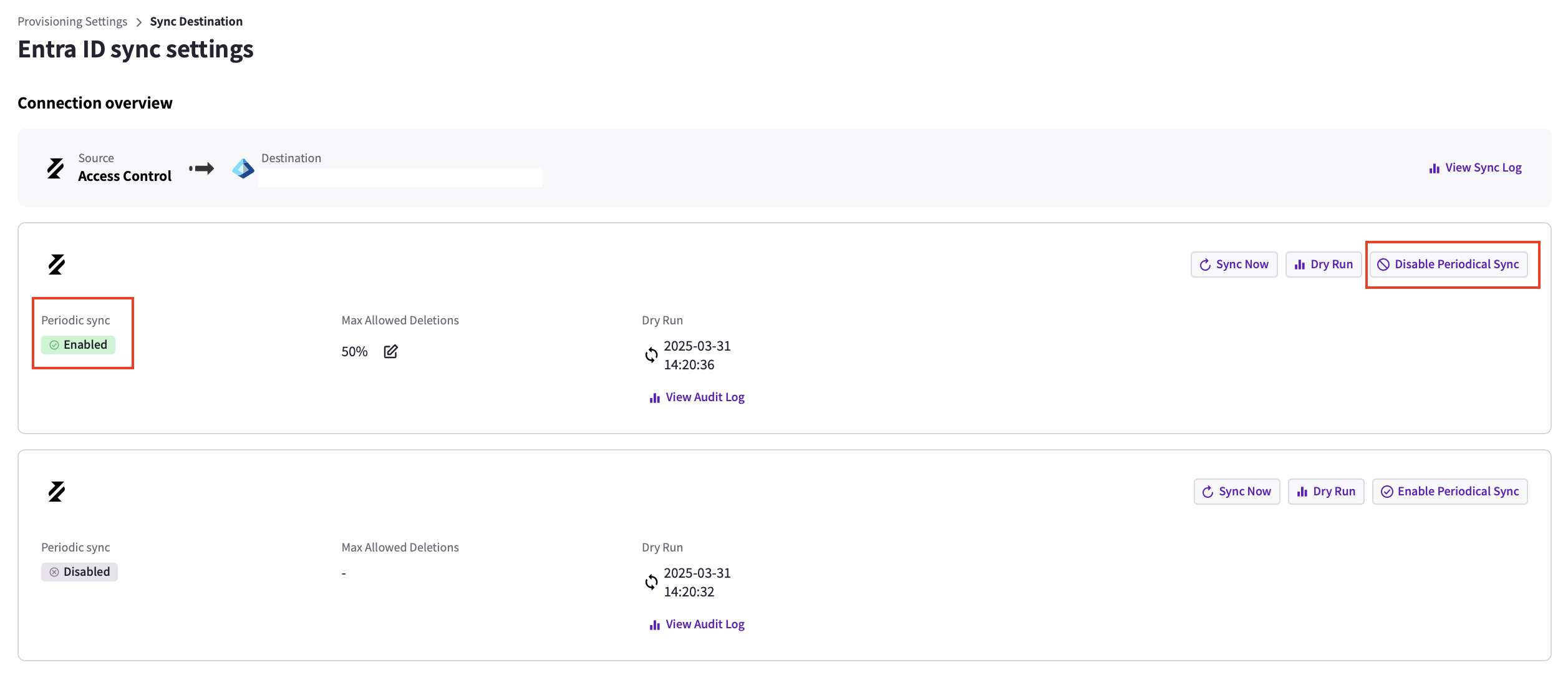Screen dimensions: 1568x690
Task: Disable periodical sync for the first card
Action: tap(1448, 265)
